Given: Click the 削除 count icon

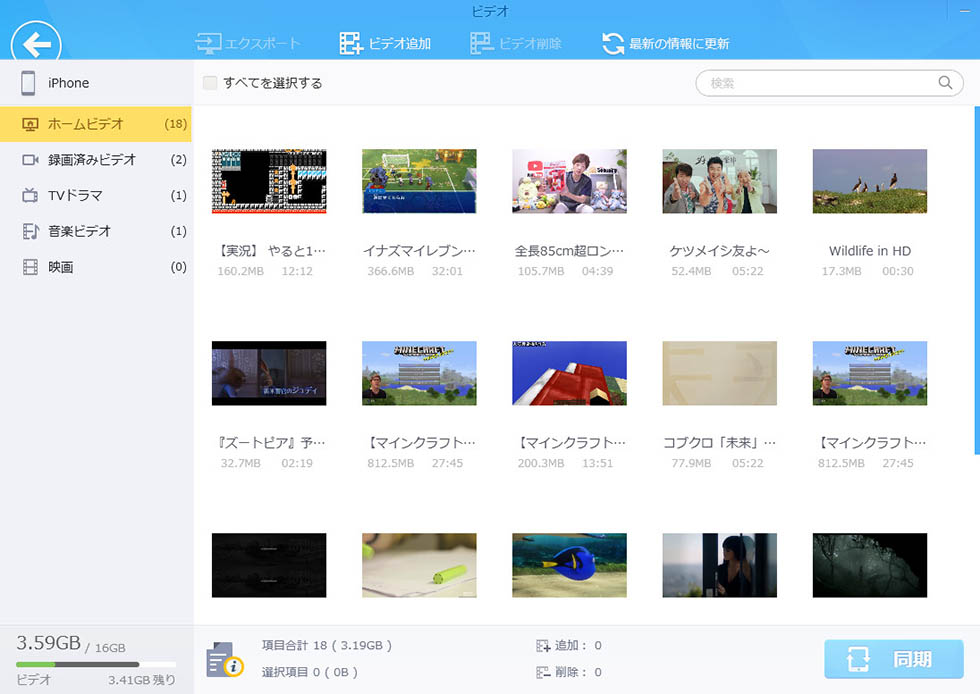Looking at the screenshot, I should pos(542,672).
